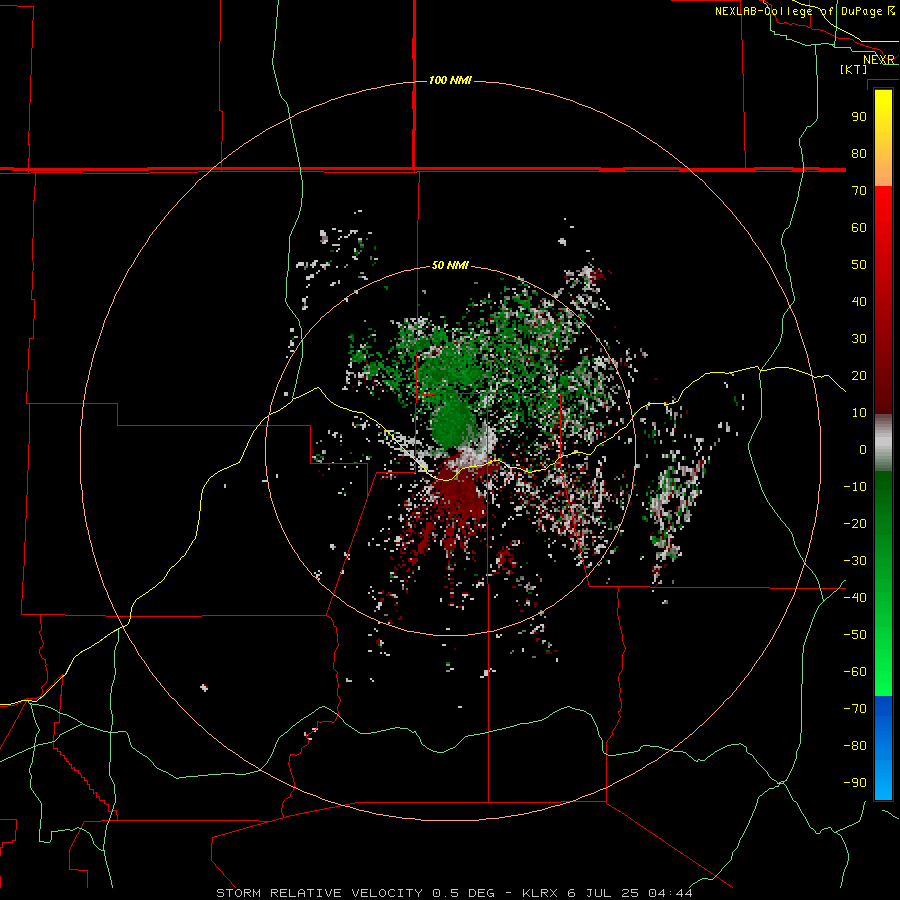Viewport: 900px width, 900px height.
Task: Click the -50 scale value
Action: [x=855, y=635]
